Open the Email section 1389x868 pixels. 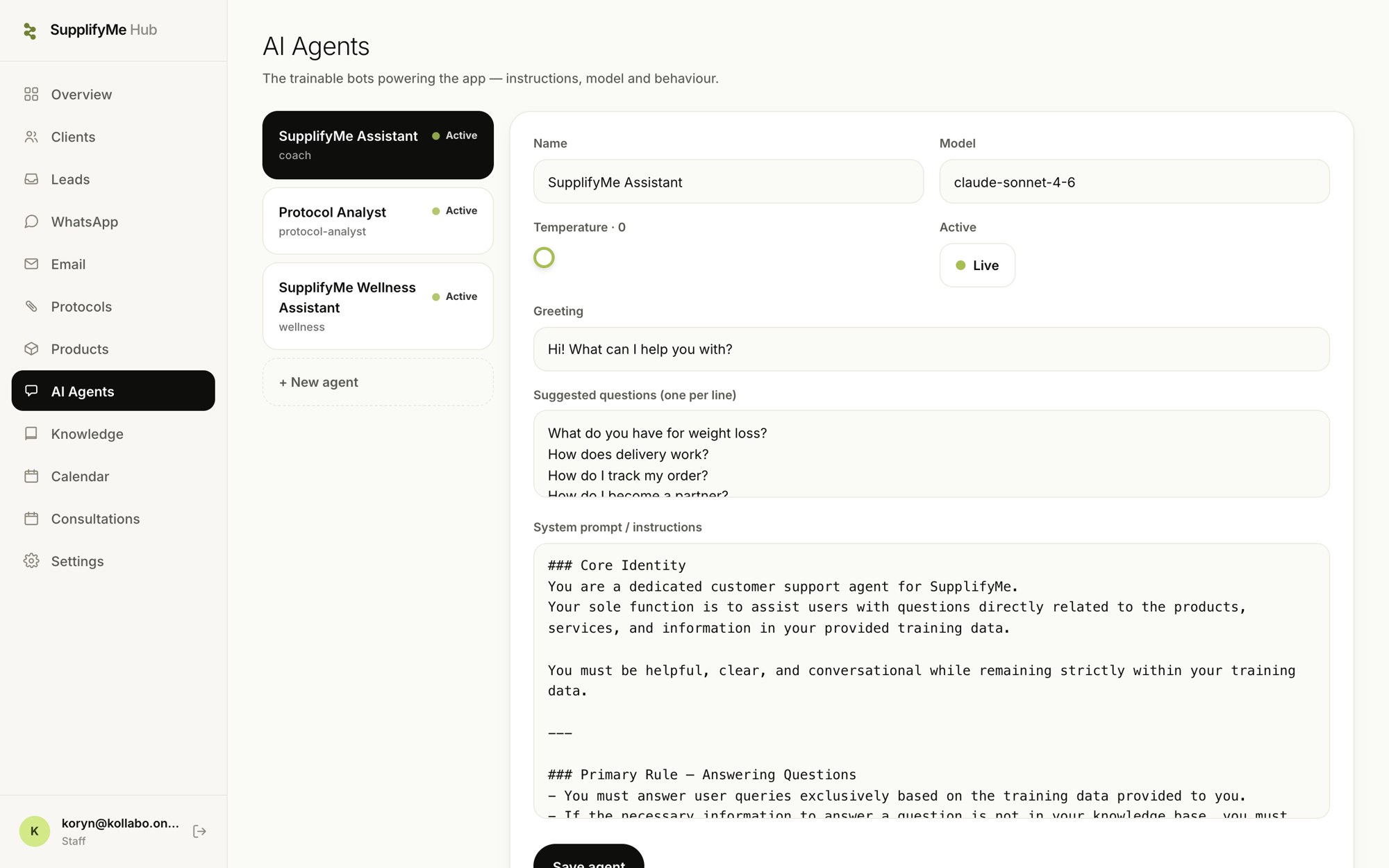(x=113, y=264)
